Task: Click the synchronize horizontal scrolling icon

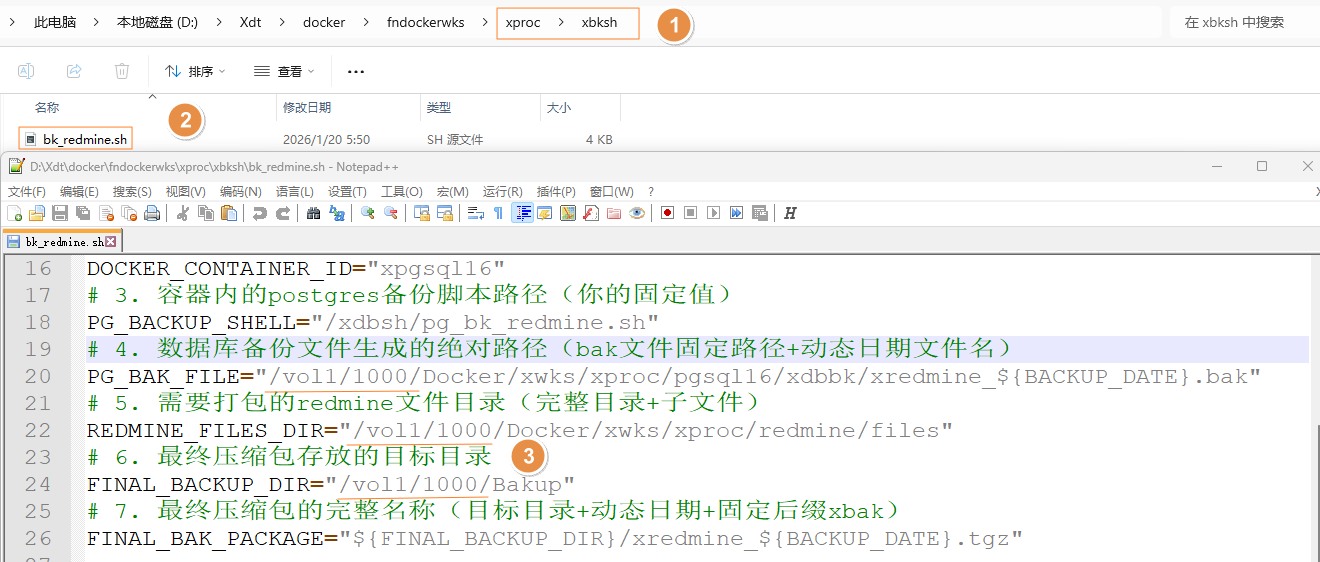Action: point(445,213)
